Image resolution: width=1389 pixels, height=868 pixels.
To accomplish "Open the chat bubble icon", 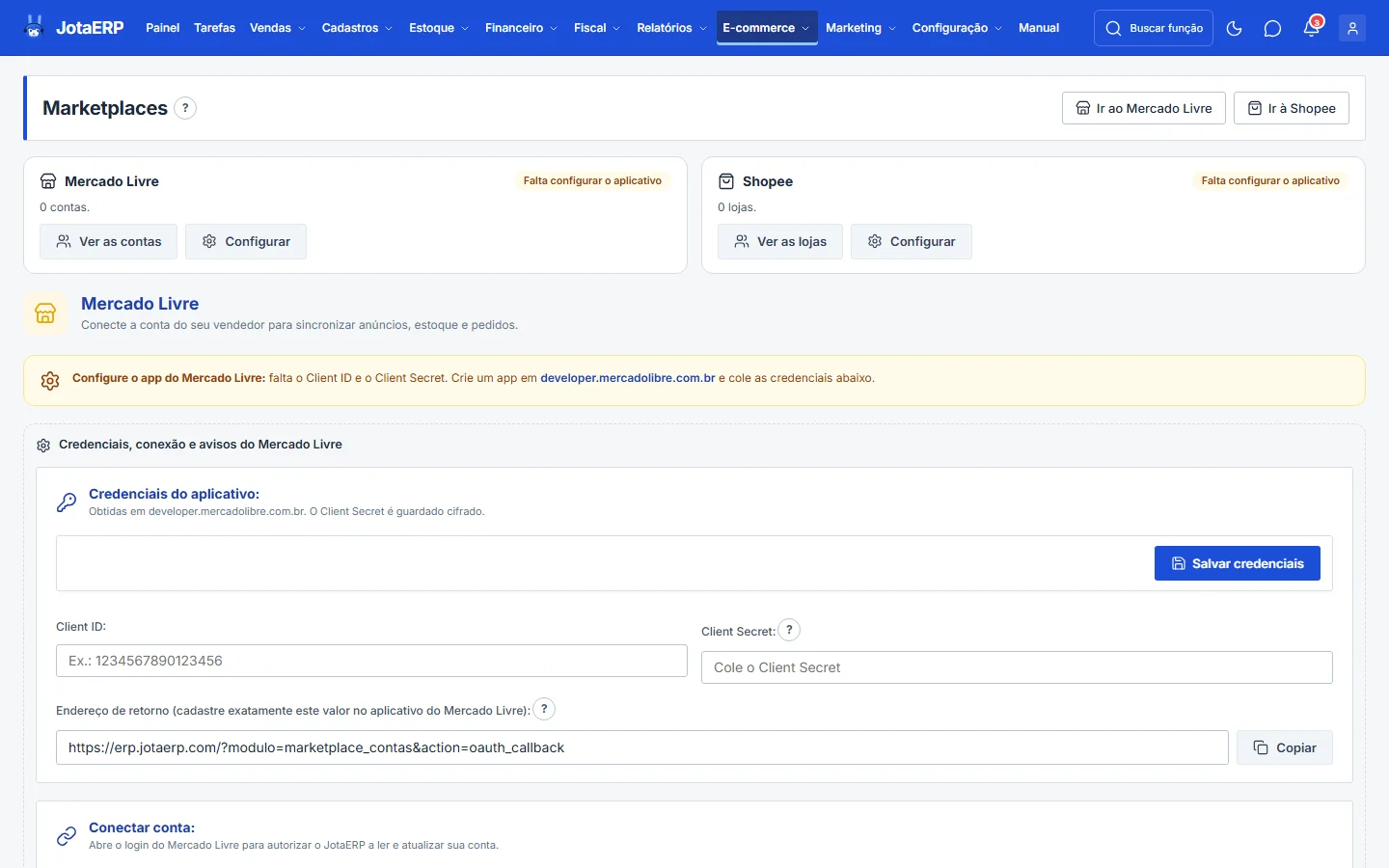I will click(x=1272, y=28).
